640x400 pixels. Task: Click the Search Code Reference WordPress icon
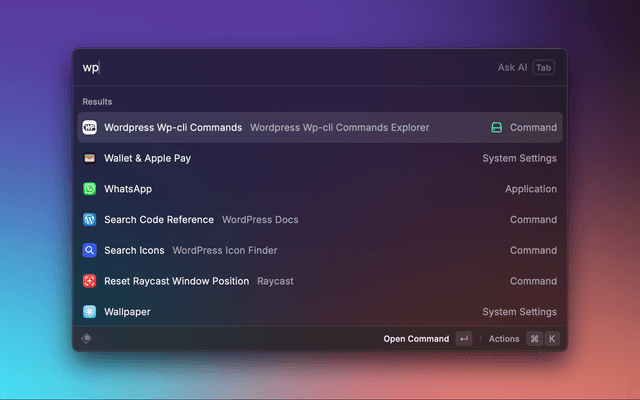pyautogui.click(x=89, y=220)
